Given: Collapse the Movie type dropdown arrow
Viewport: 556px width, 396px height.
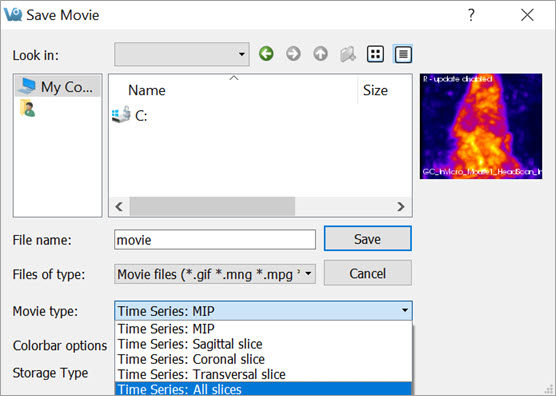Looking at the screenshot, I should click(x=405, y=311).
